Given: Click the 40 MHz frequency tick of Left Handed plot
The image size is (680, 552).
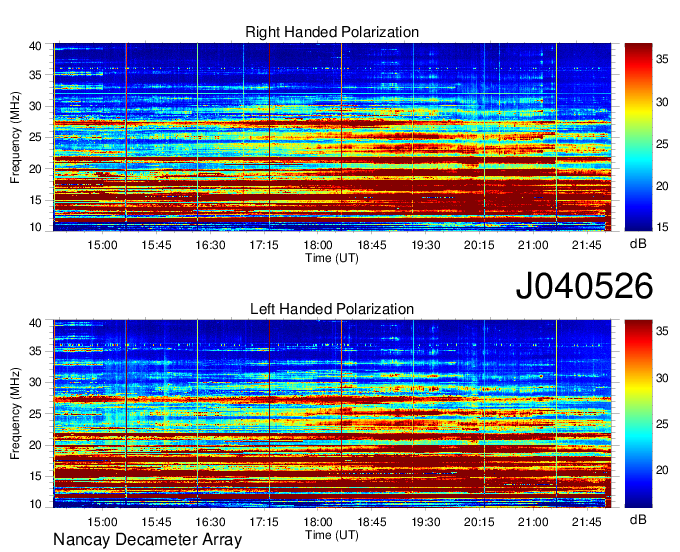Looking at the screenshot, I should [x=36, y=323].
